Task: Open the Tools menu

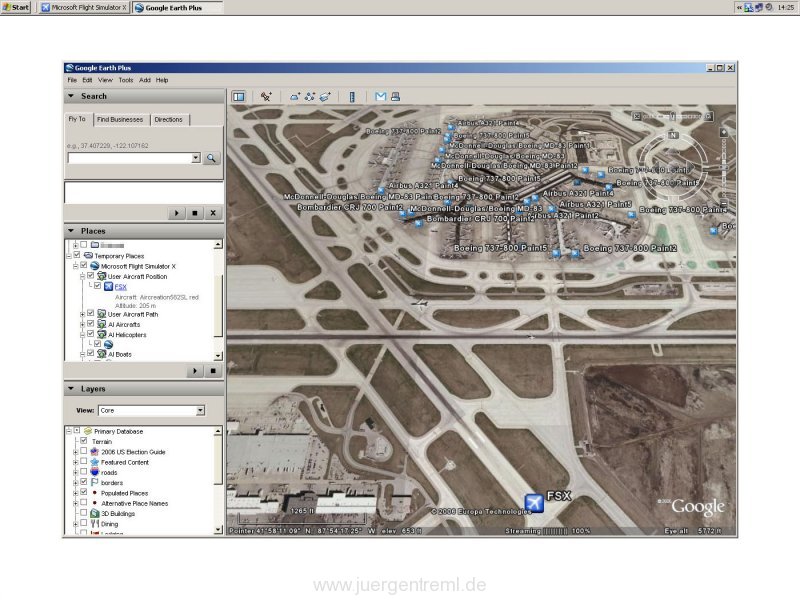Action: click(x=126, y=80)
